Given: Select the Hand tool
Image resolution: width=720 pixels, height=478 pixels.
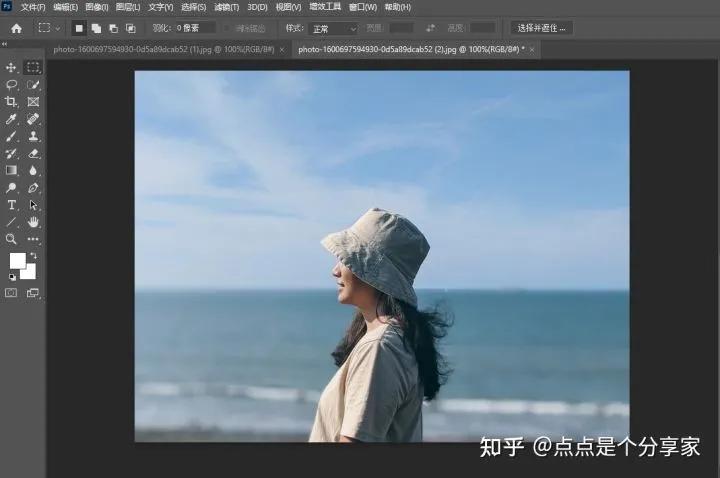Looking at the screenshot, I should [33, 222].
